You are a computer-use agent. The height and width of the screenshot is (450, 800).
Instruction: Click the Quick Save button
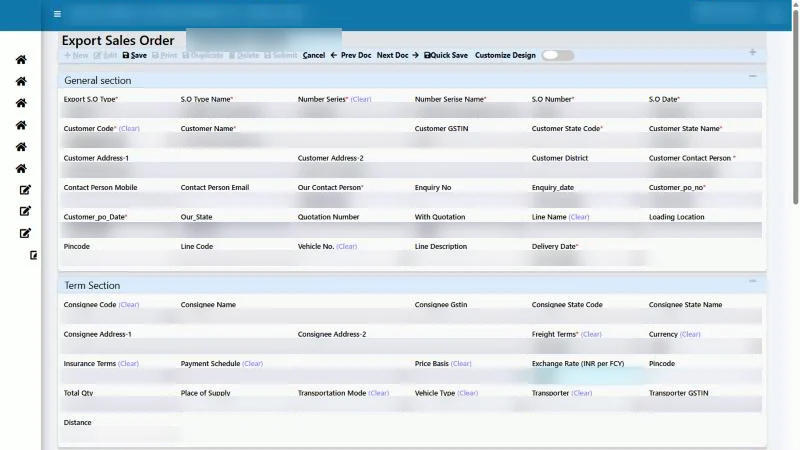(446, 55)
